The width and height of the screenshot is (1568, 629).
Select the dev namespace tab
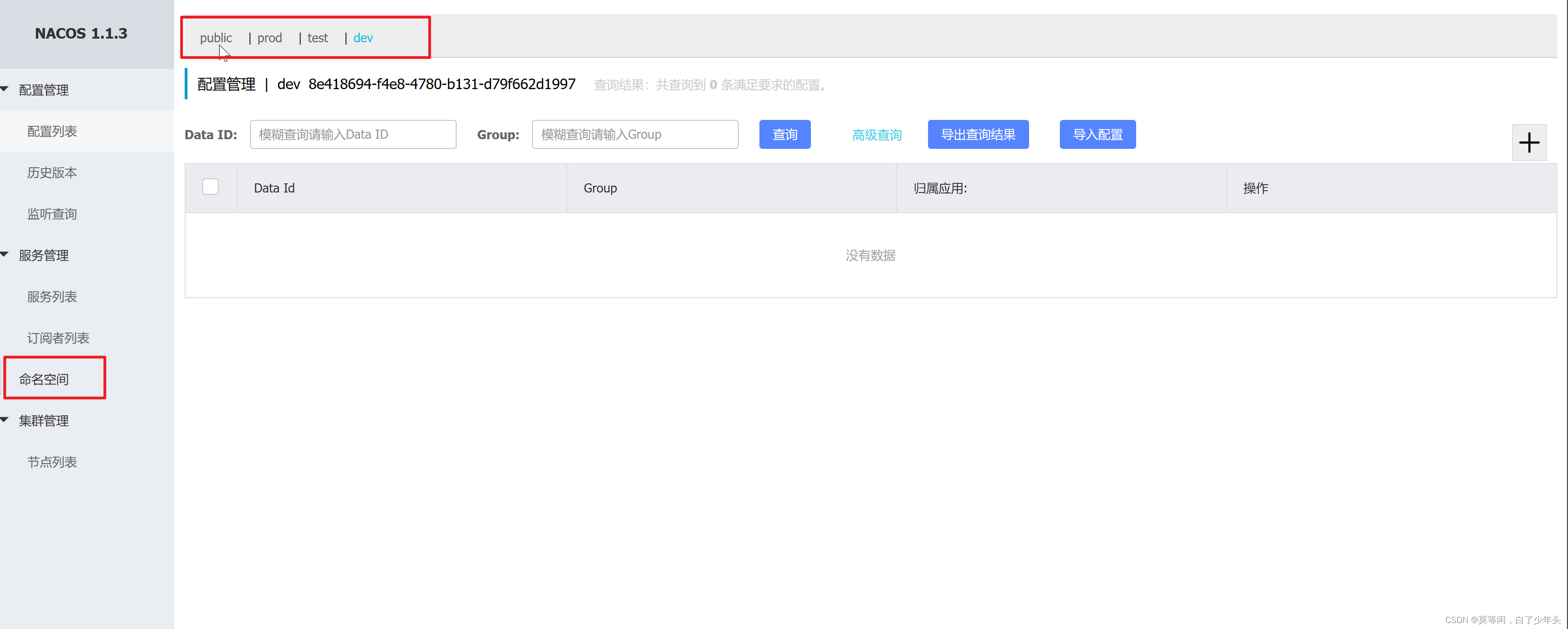pyautogui.click(x=363, y=38)
